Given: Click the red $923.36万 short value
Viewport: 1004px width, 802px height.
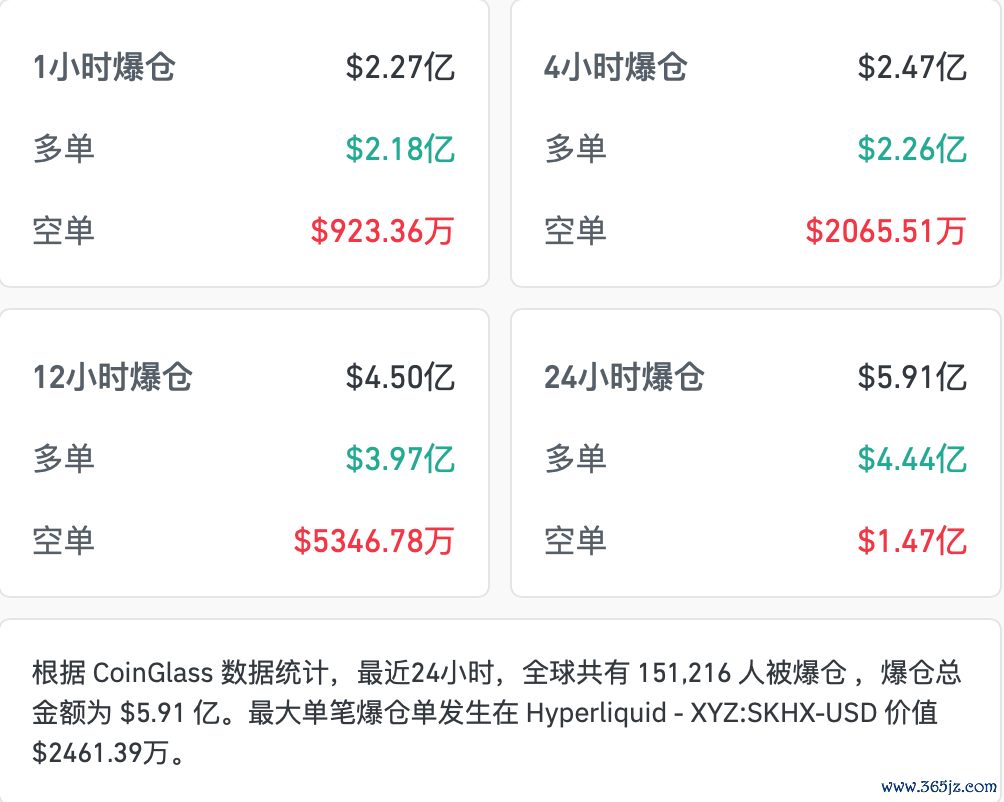Looking at the screenshot, I should coord(382,231).
